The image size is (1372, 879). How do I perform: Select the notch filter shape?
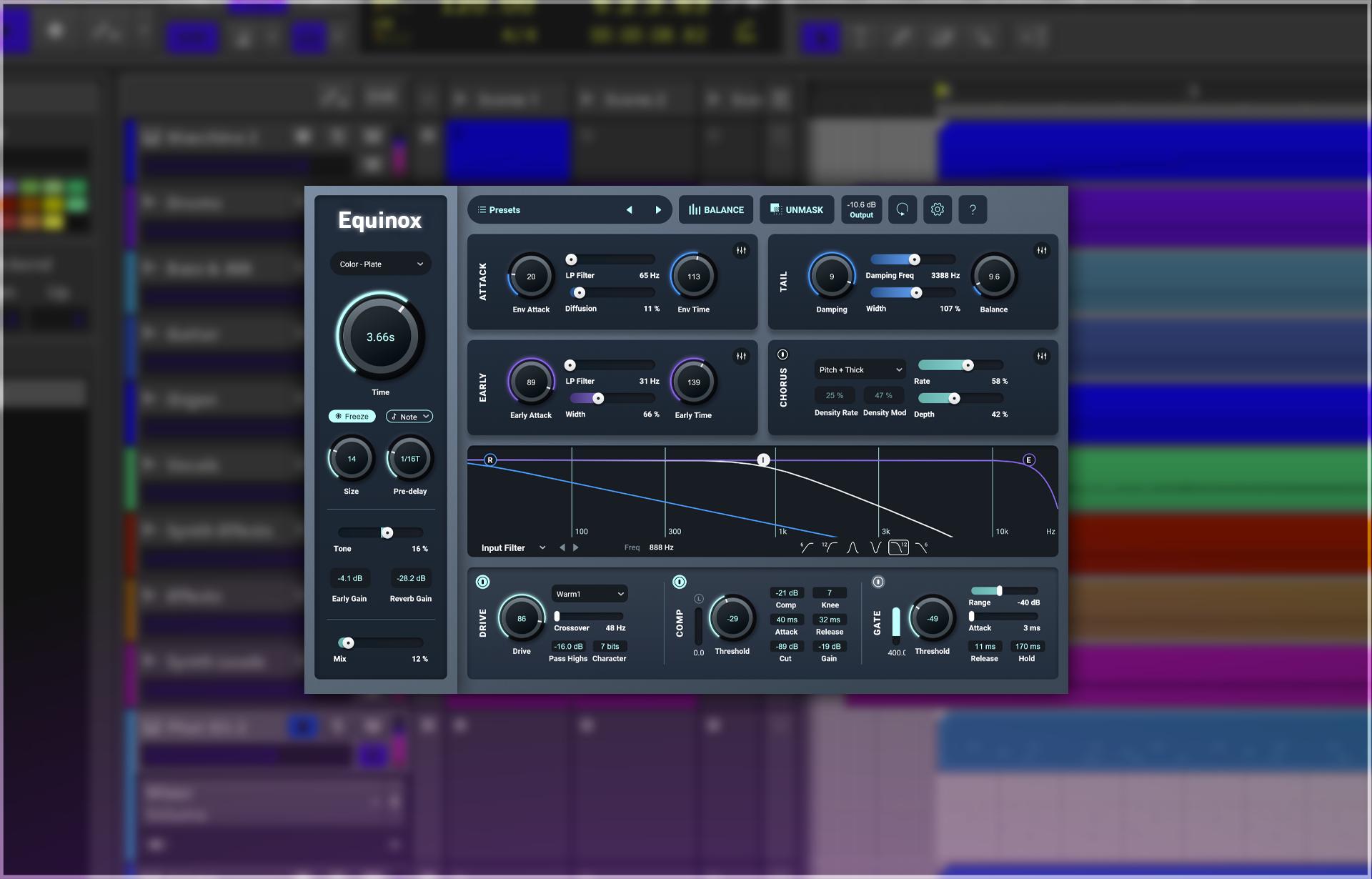tap(875, 547)
